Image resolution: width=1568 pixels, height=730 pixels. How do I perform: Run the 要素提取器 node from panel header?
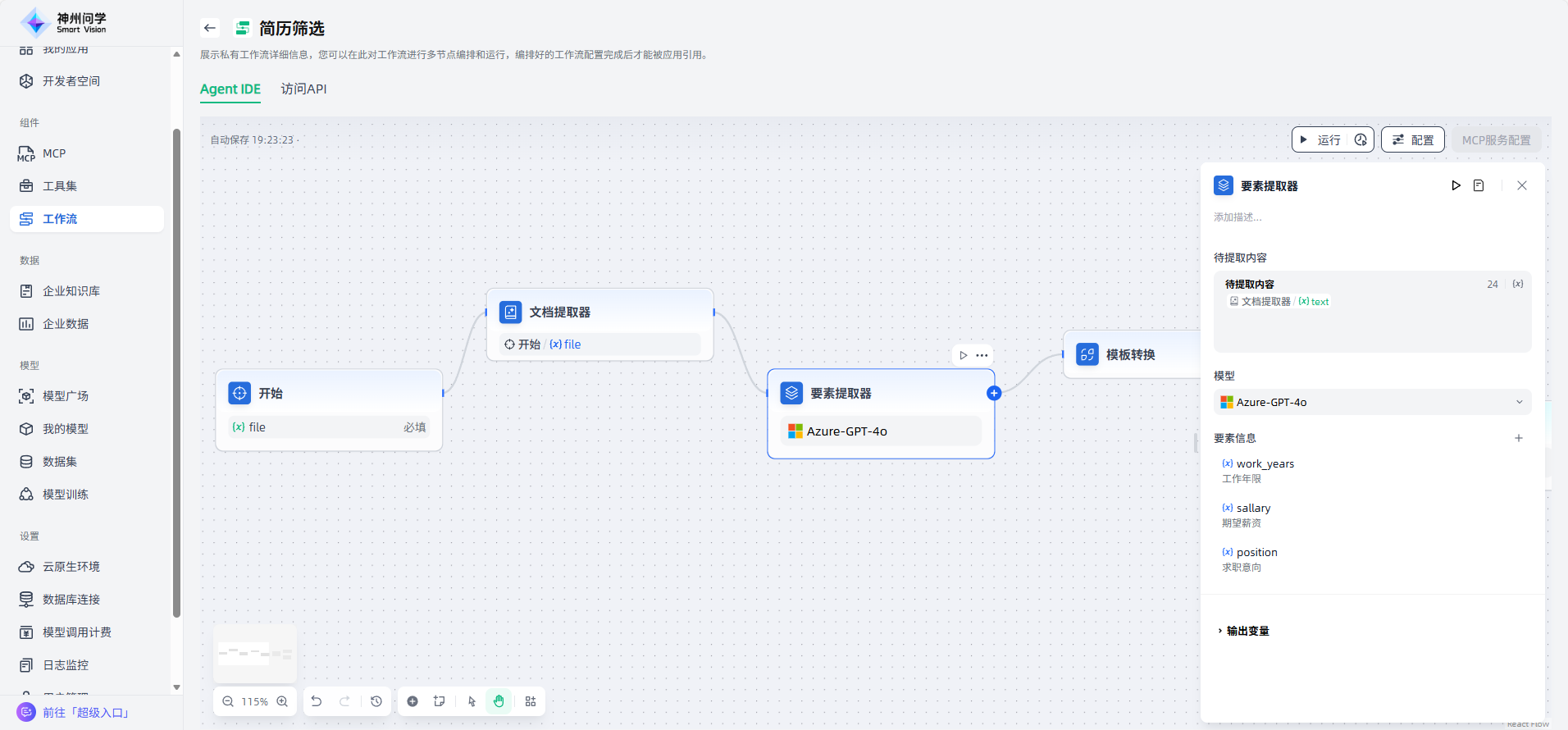[1456, 185]
